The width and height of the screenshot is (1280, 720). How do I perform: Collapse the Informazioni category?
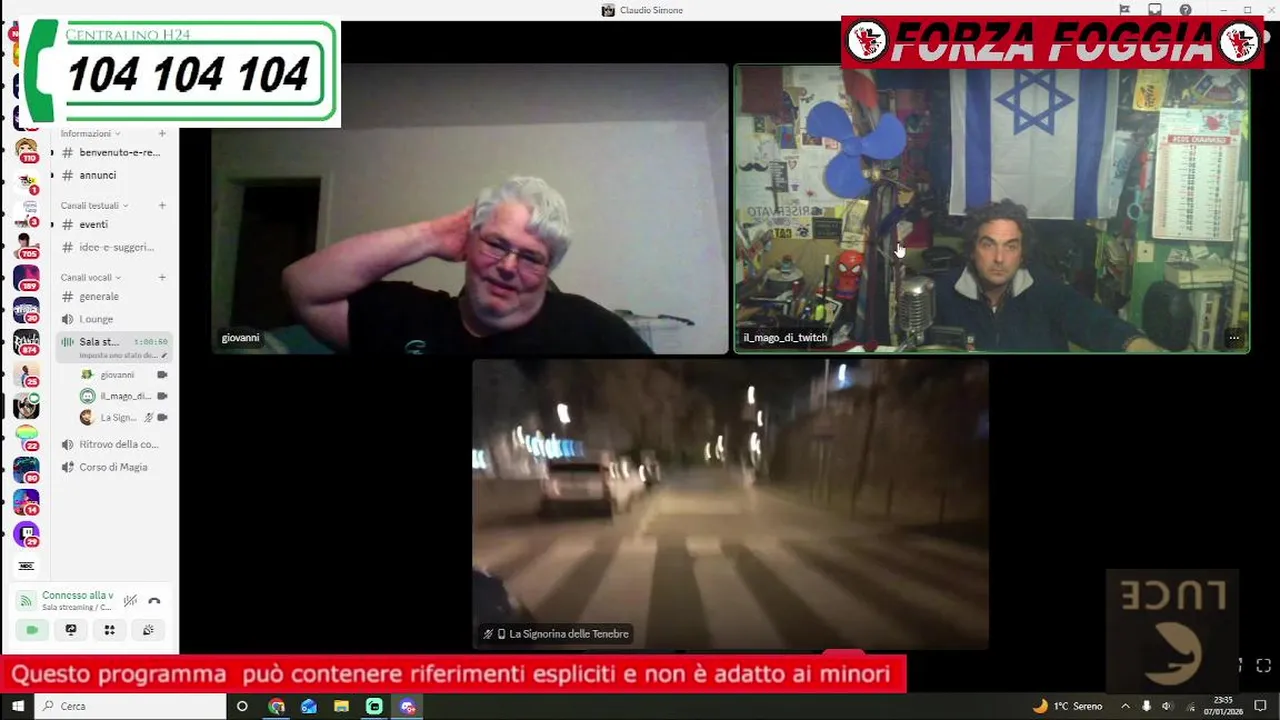click(x=90, y=133)
